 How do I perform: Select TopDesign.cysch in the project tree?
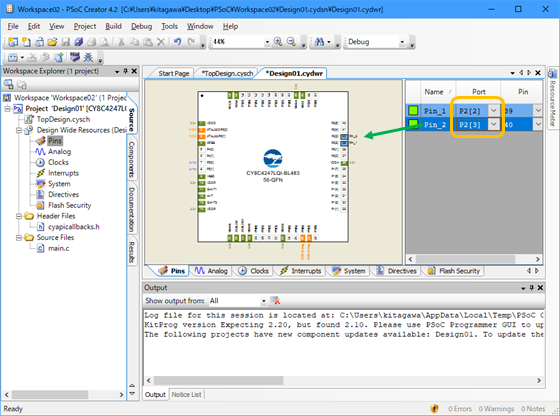63,119
